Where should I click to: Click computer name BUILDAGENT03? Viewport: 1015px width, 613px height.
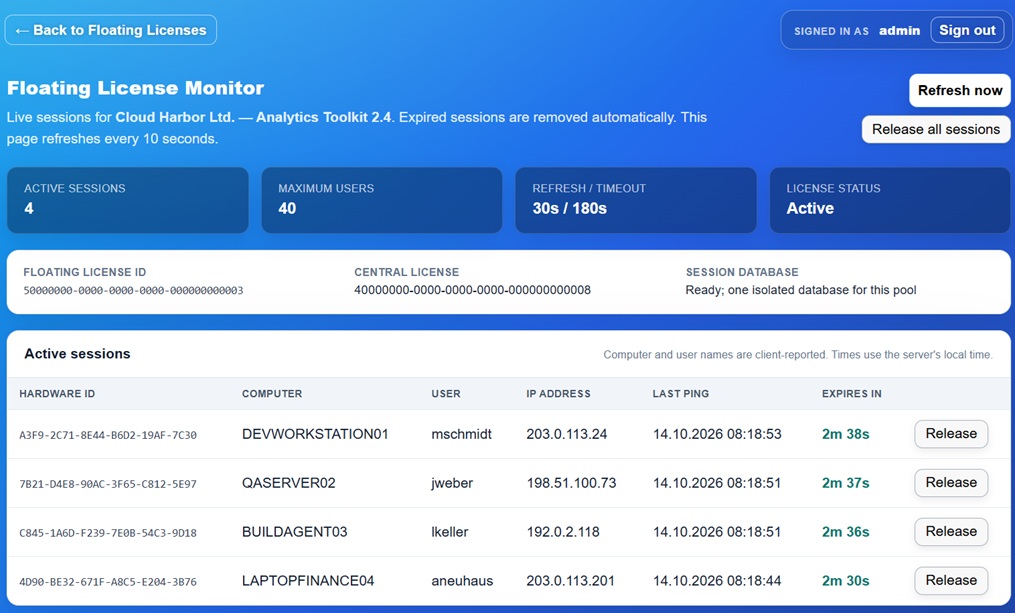[295, 532]
